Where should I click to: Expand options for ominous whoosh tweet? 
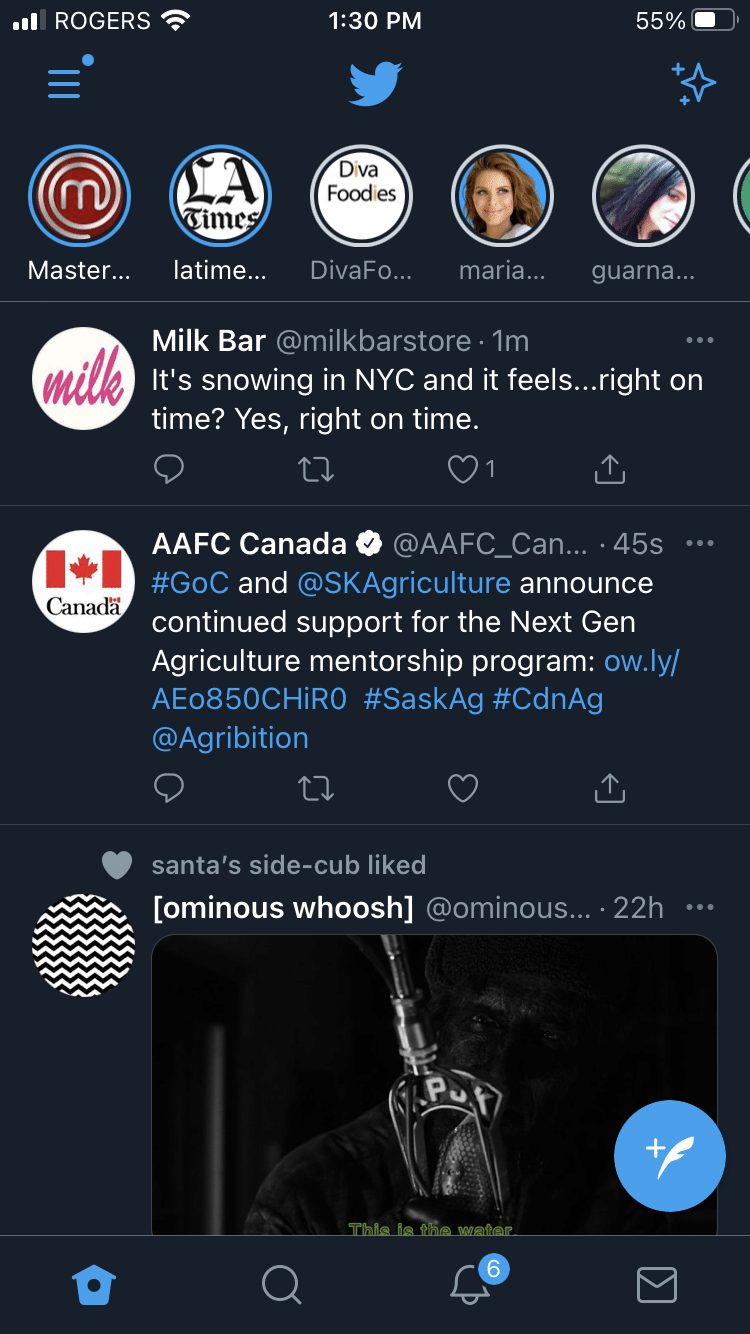coord(700,907)
